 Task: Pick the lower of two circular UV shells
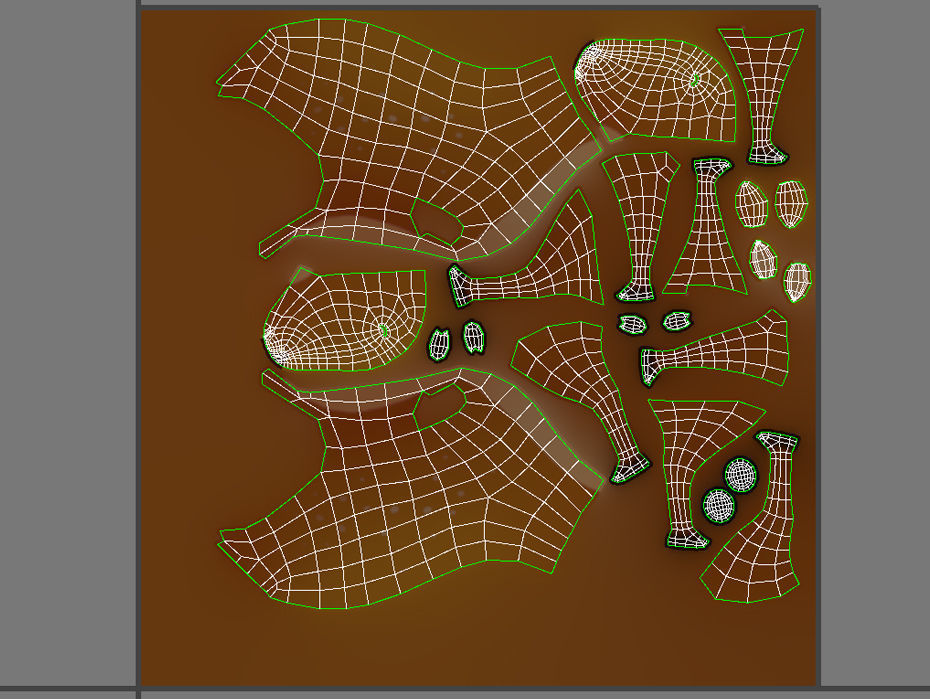point(718,506)
